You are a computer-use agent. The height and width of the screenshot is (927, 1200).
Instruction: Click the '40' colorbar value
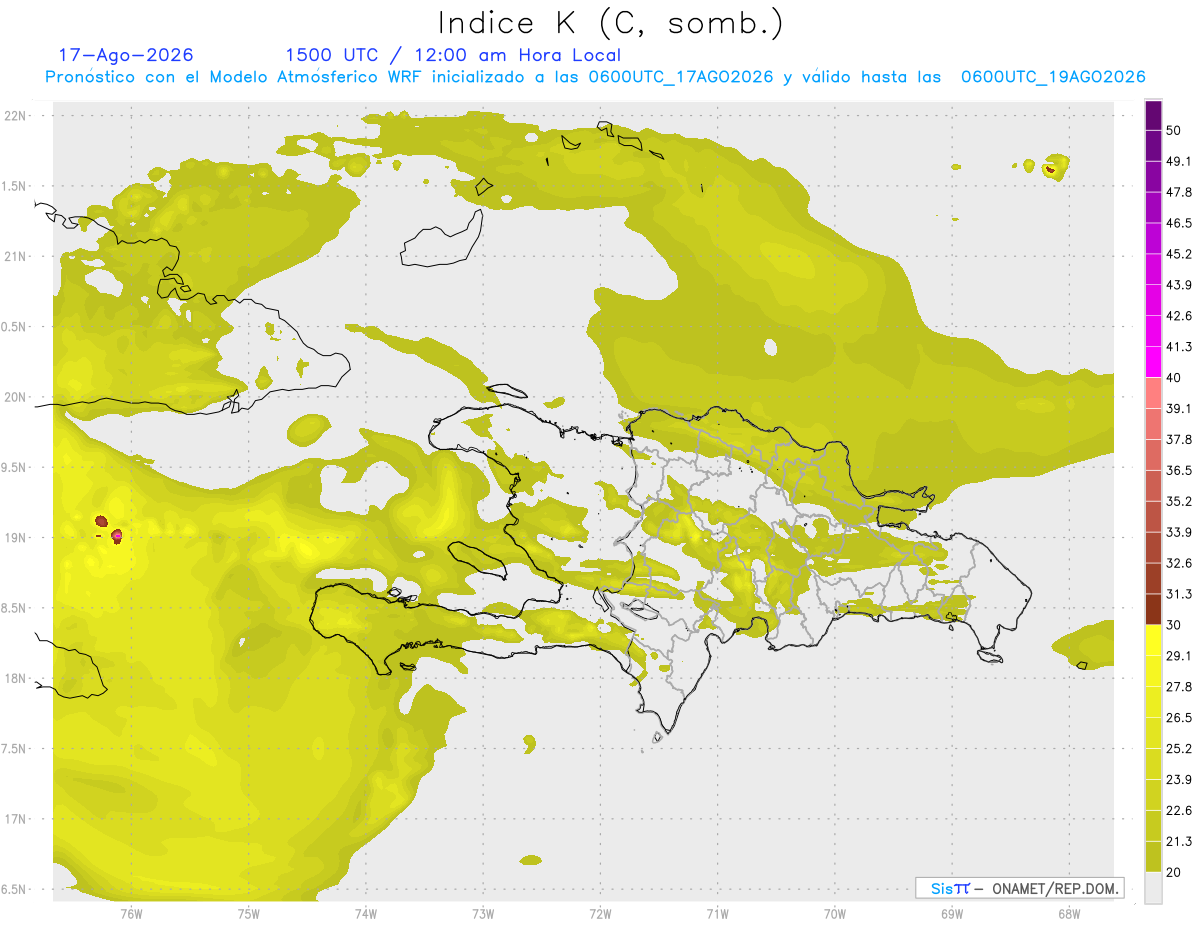pos(1174,378)
